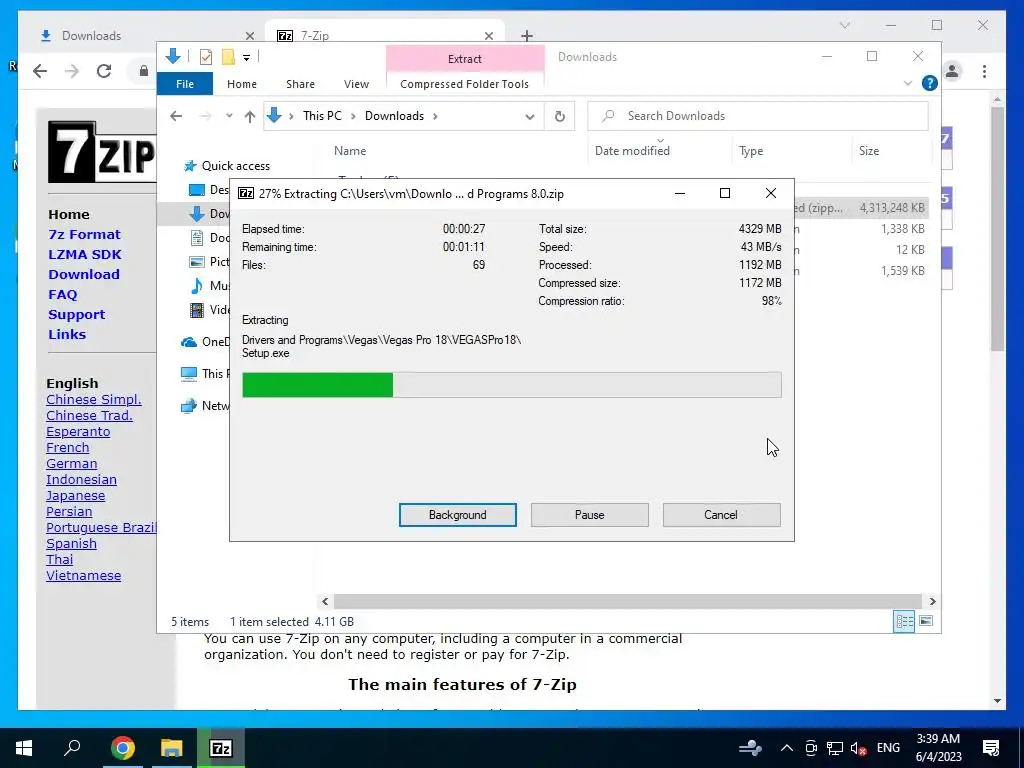This screenshot has height=768, width=1024.
Task: Click Downloads in address breadcrumb
Action: [394, 116]
